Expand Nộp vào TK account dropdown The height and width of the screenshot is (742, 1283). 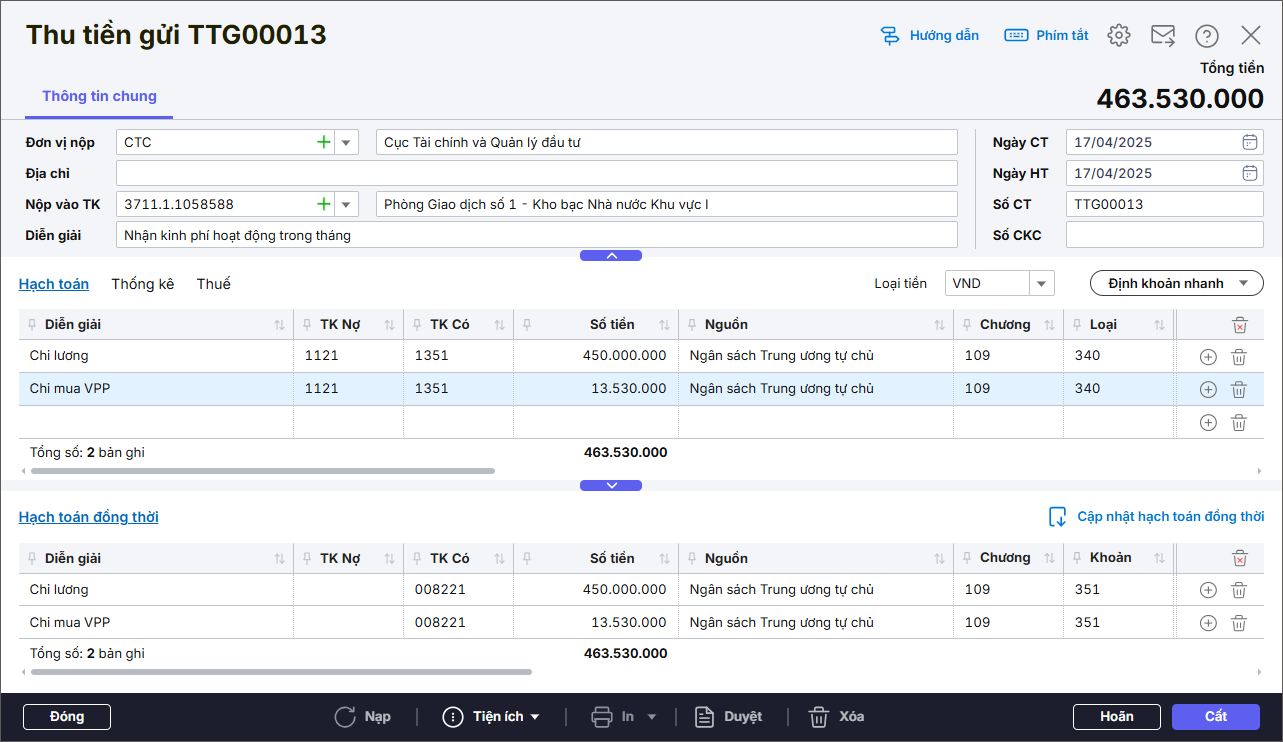[x=346, y=205]
